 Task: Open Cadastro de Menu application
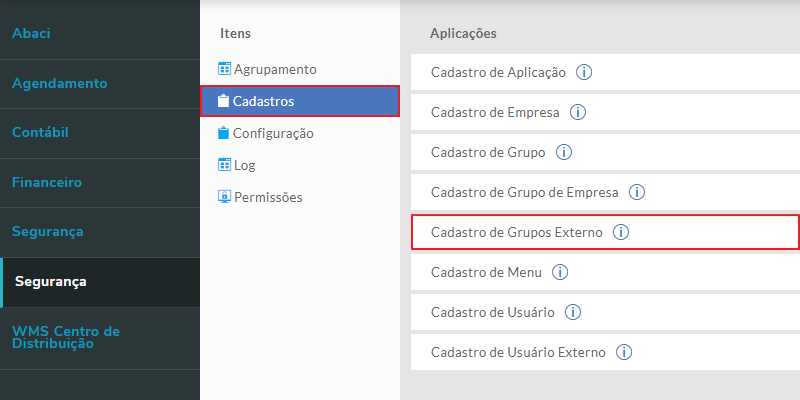pyautogui.click(x=486, y=272)
